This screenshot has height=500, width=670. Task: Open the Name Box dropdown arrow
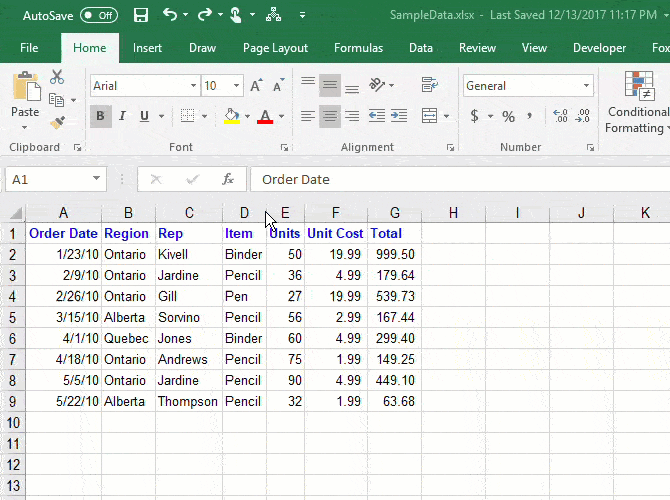point(97,179)
